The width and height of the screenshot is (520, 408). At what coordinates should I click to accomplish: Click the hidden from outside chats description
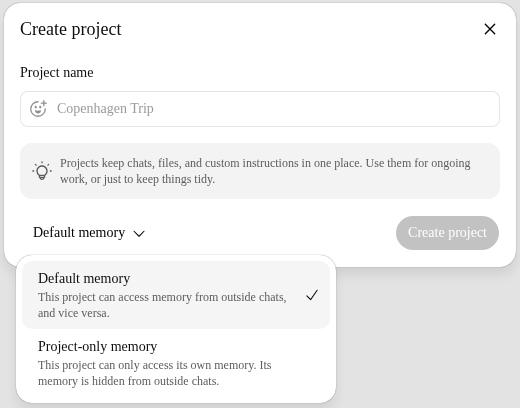coord(155,373)
